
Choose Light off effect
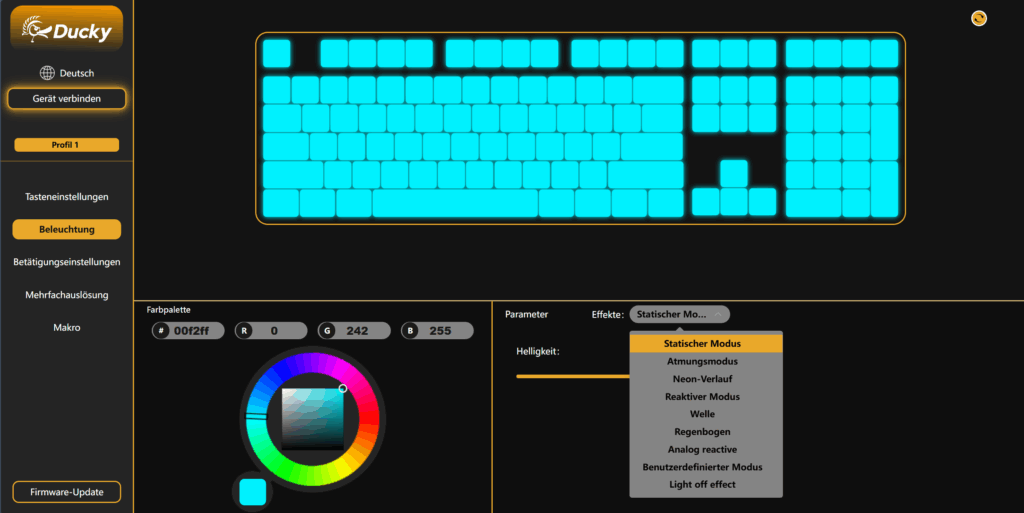pyautogui.click(x=705, y=484)
